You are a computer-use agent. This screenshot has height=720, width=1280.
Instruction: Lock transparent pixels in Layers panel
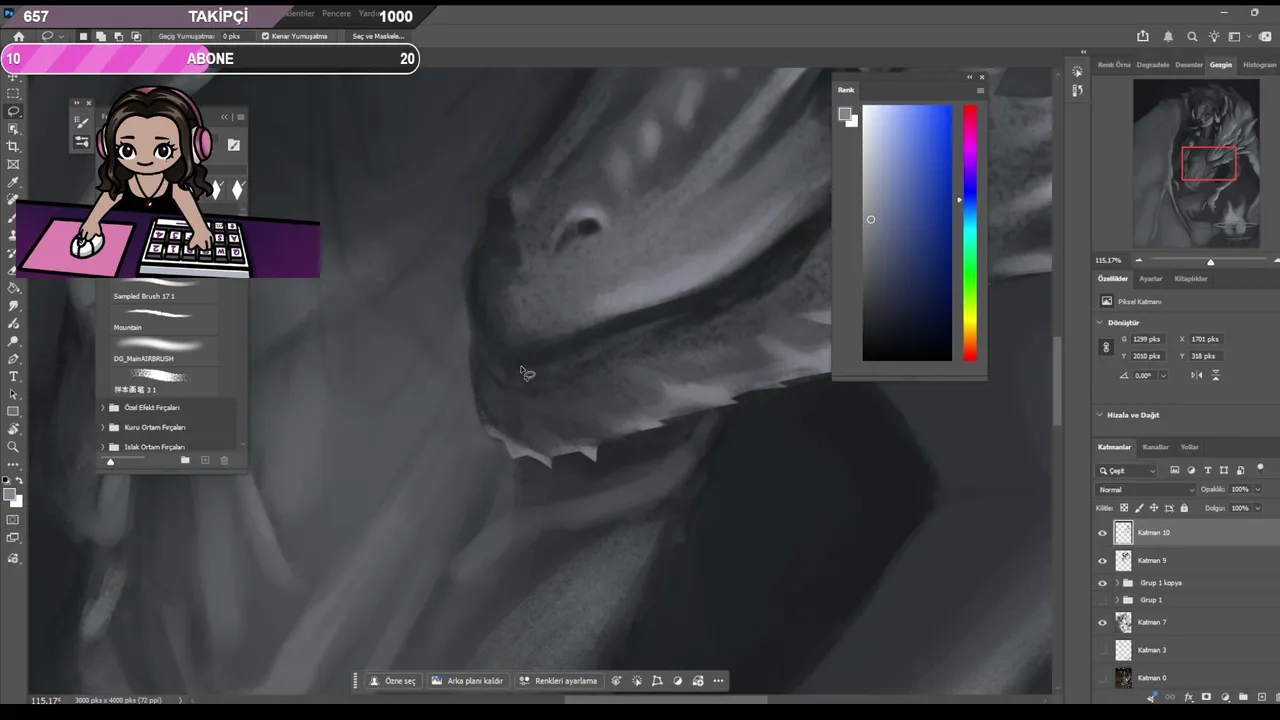1124,508
